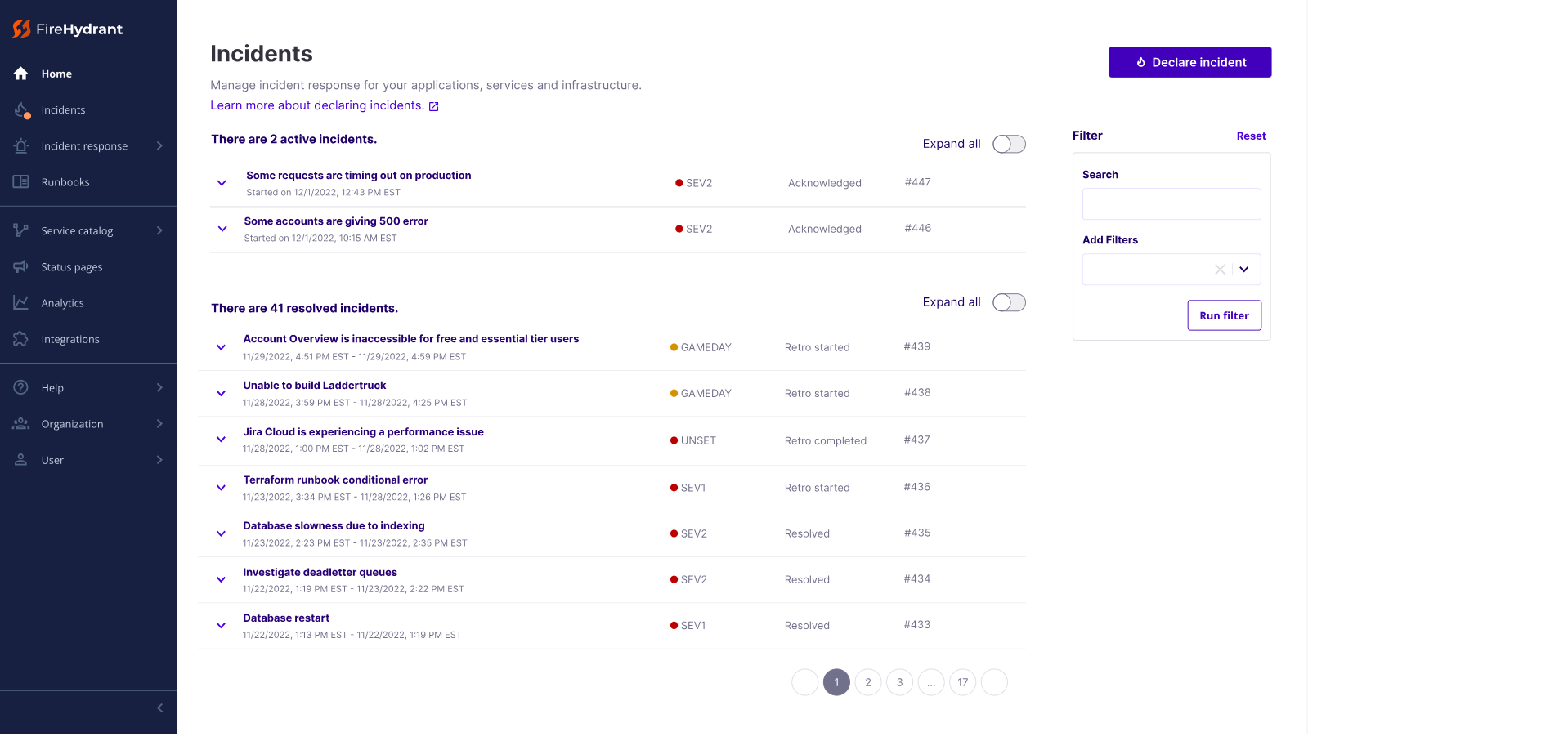This screenshot has height=741, width=1568.
Task: Click the Search input field
Action: (x=1171, y=204)
